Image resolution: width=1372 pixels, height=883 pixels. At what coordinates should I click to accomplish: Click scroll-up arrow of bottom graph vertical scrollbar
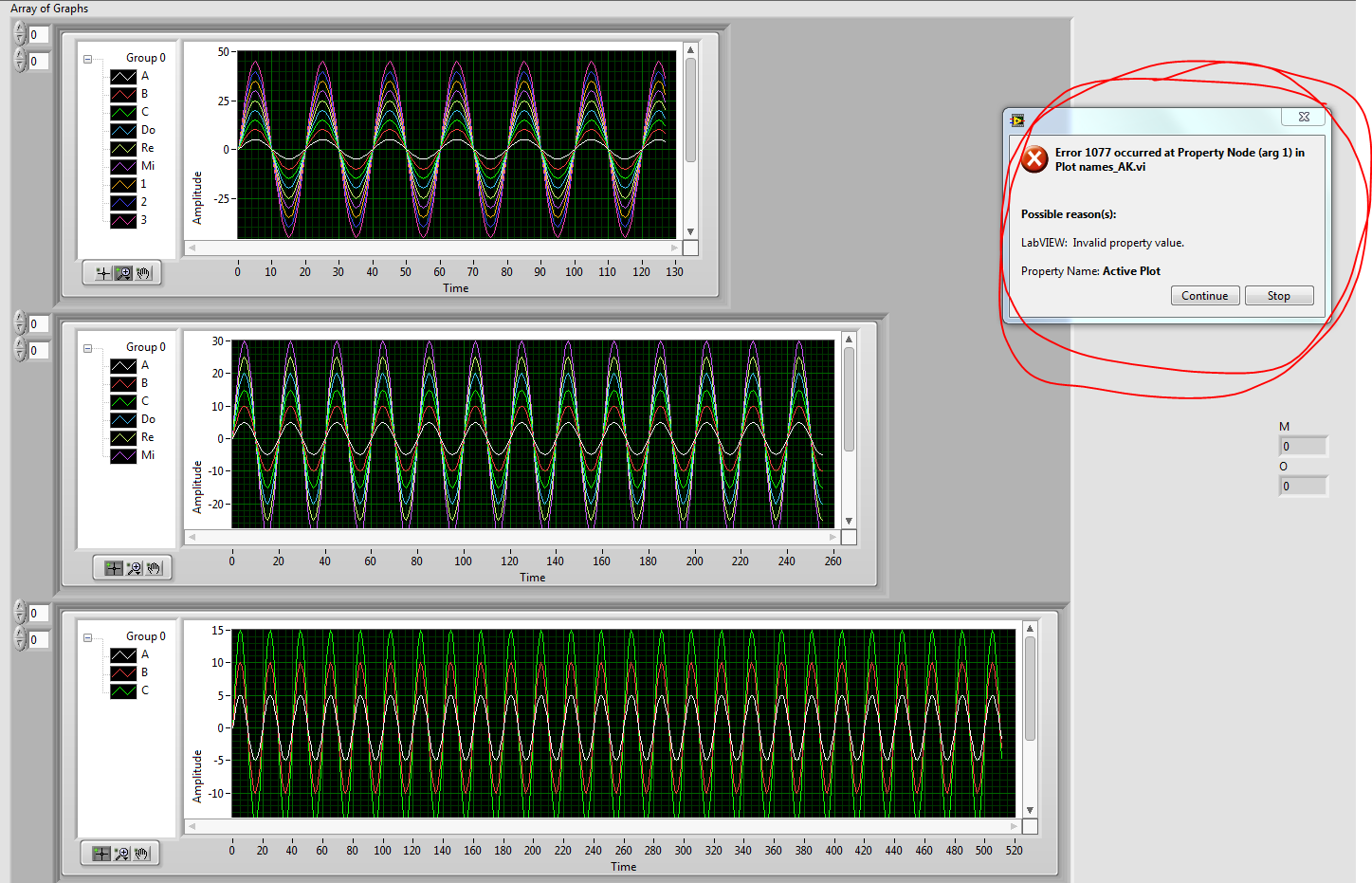[x=1030, y=629]
